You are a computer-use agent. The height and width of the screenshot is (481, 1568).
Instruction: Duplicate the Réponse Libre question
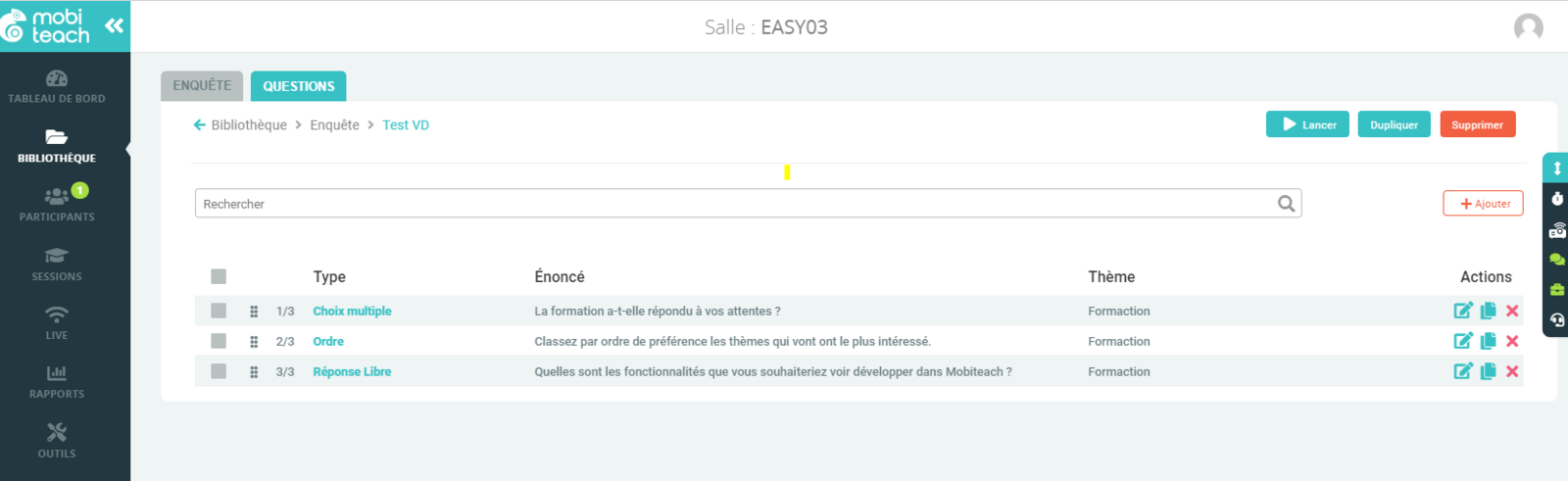click(x=1489, y=371)
